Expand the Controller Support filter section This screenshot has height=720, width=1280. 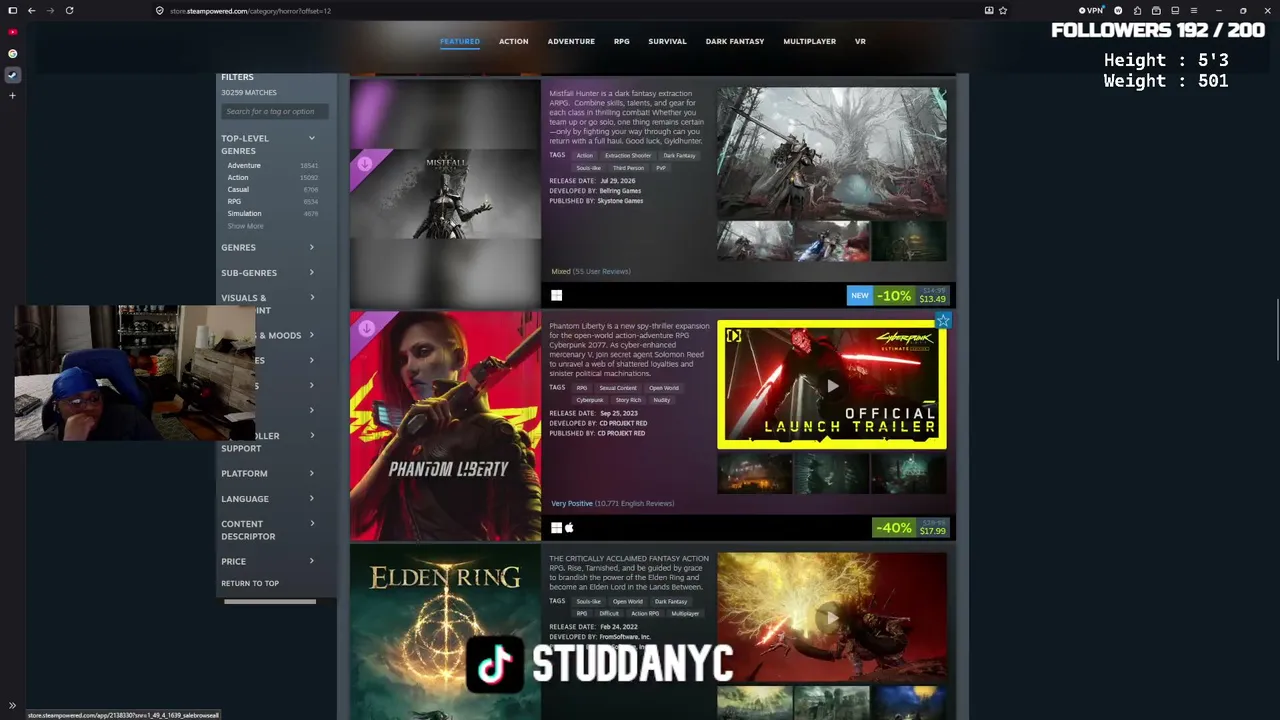pos(269,442)
